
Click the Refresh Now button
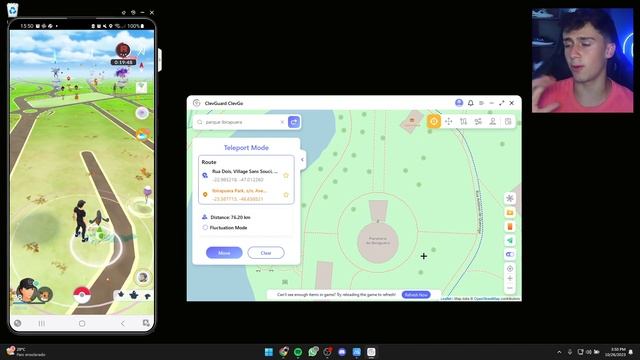[x=416, y=294]
